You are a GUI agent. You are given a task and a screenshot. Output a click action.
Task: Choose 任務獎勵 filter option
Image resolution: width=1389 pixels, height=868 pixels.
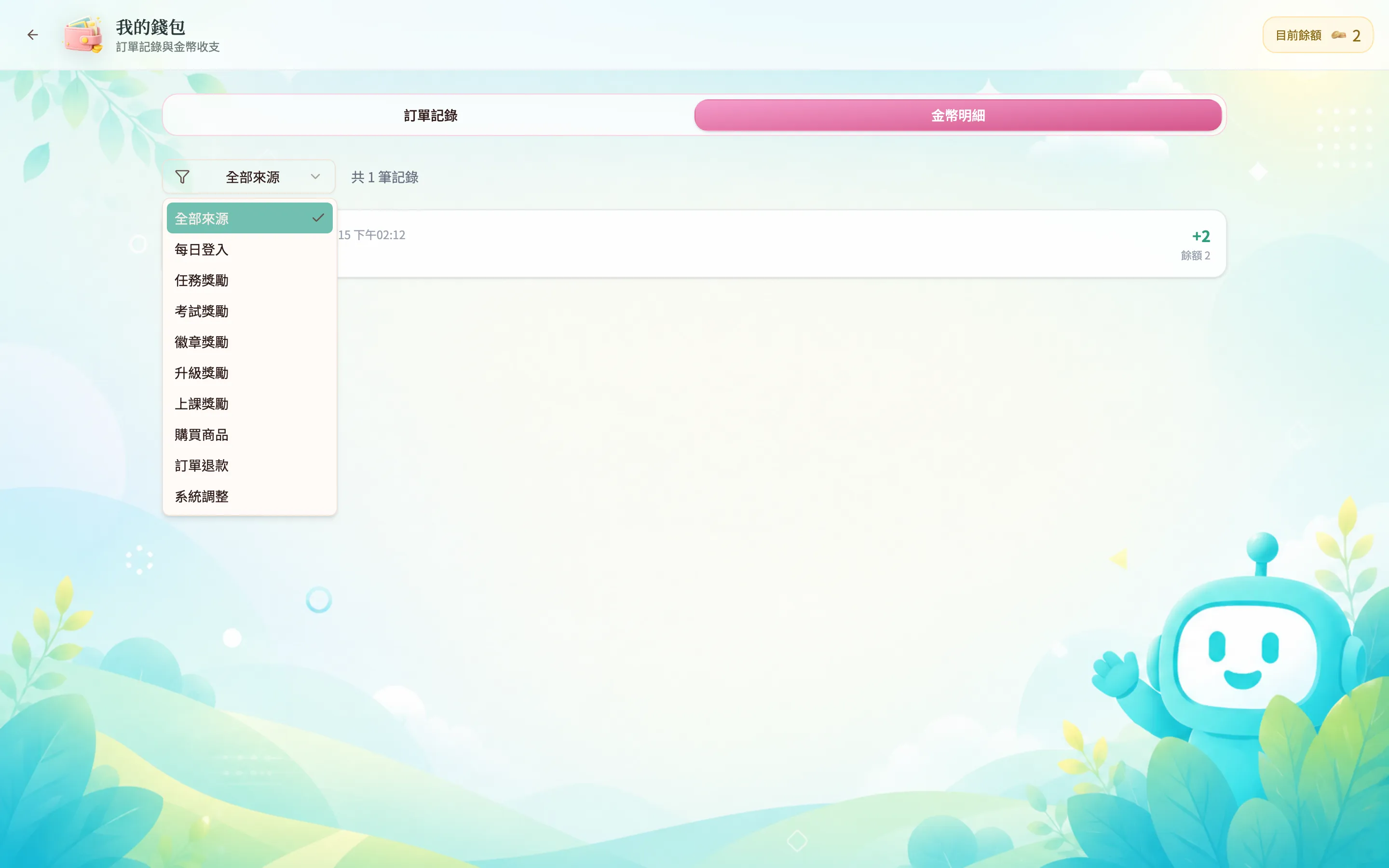[250, 280]
